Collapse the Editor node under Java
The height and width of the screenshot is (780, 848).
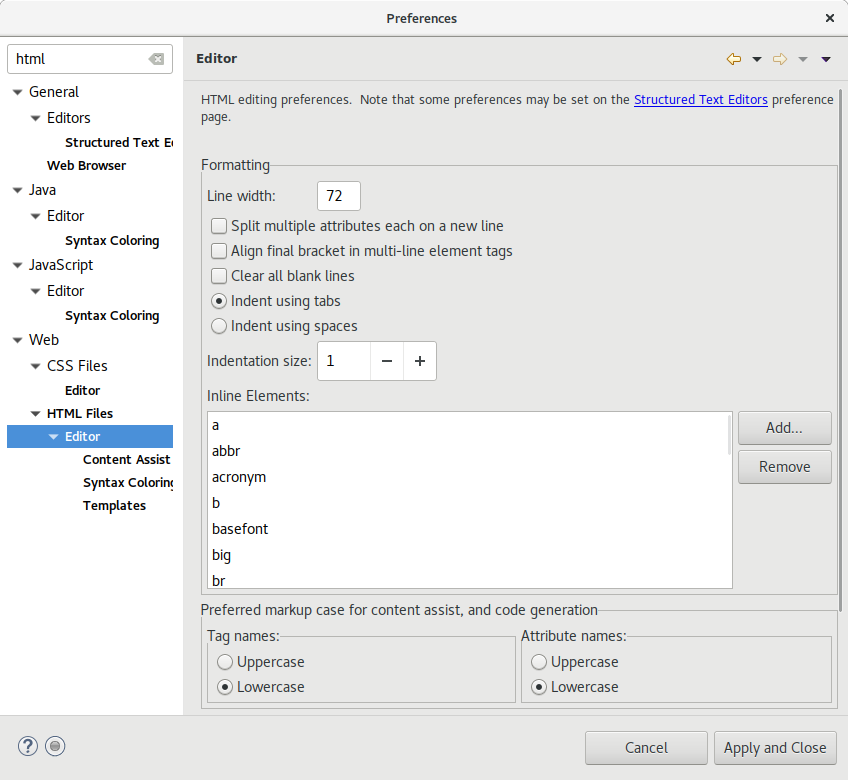[36, 216]
